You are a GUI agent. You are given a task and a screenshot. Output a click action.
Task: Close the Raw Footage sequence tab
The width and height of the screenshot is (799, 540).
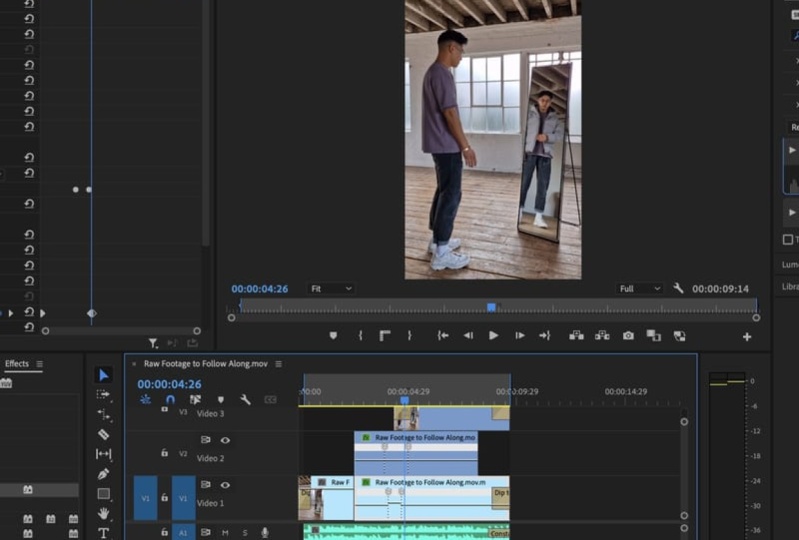[134, 364]
